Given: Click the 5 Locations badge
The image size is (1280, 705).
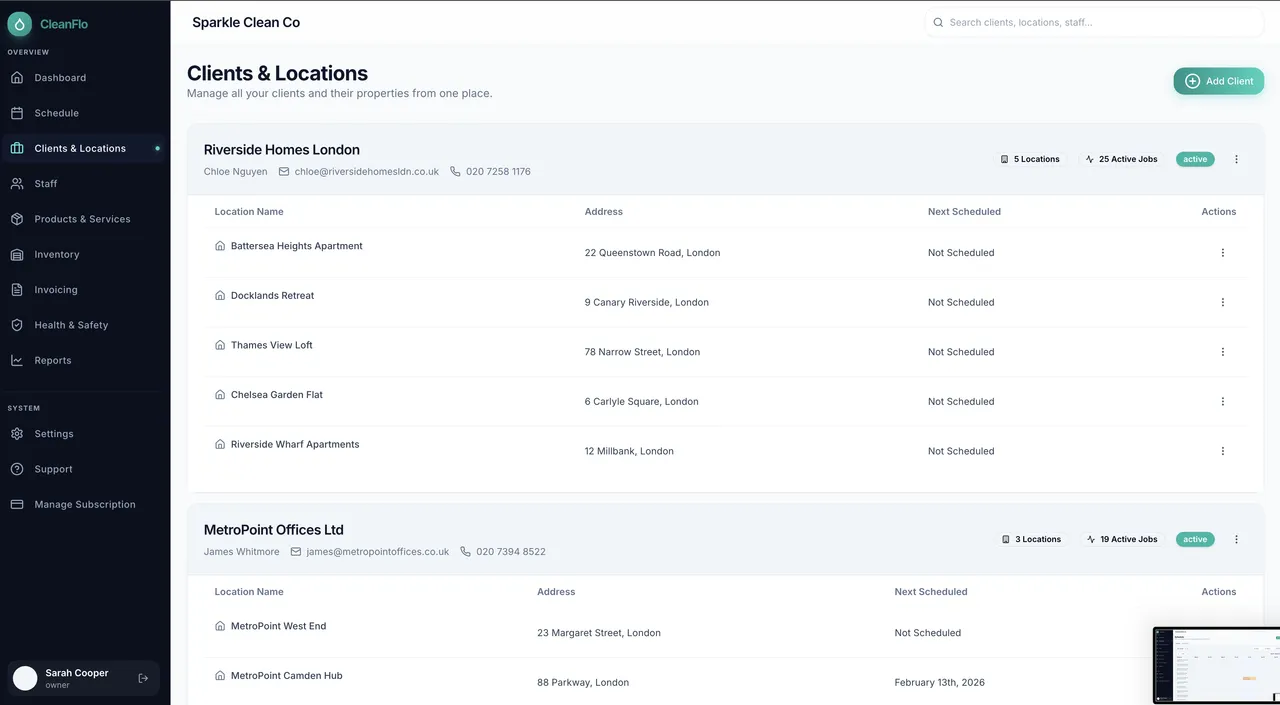Looking at the screenshot, I should click(1030, 159).
